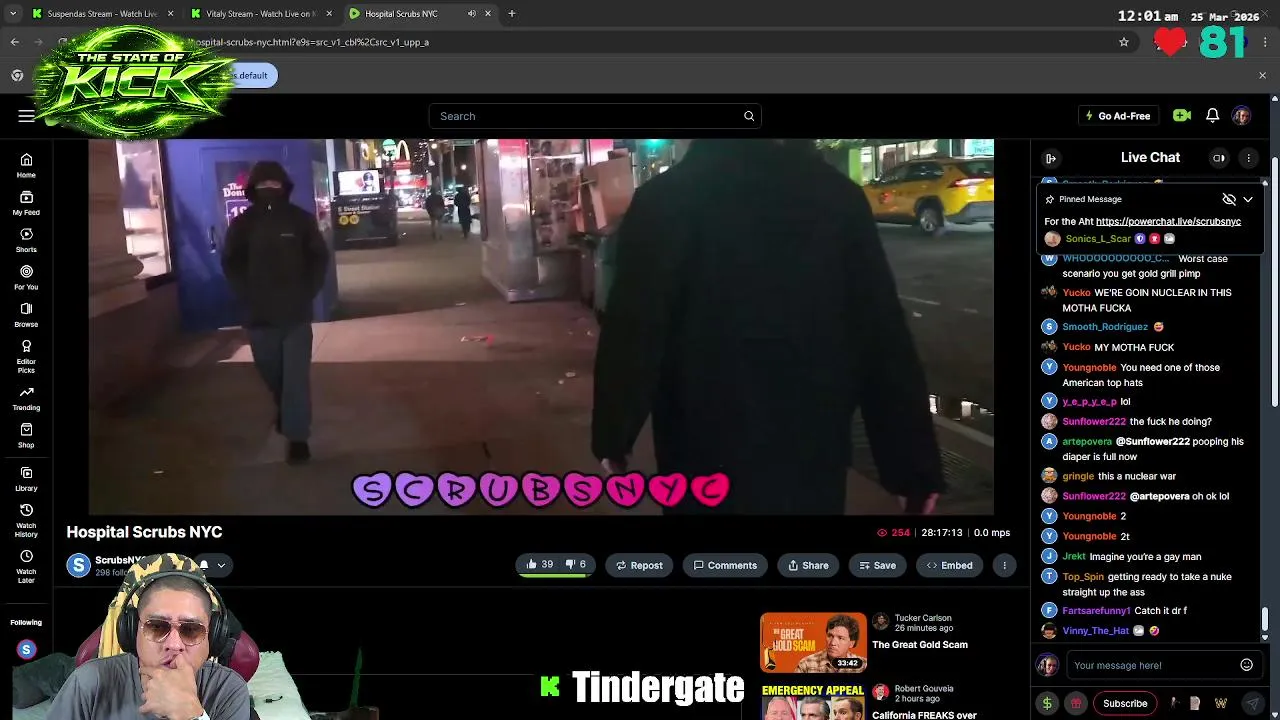Click the green dollar tip icon

click(1047, 703)
